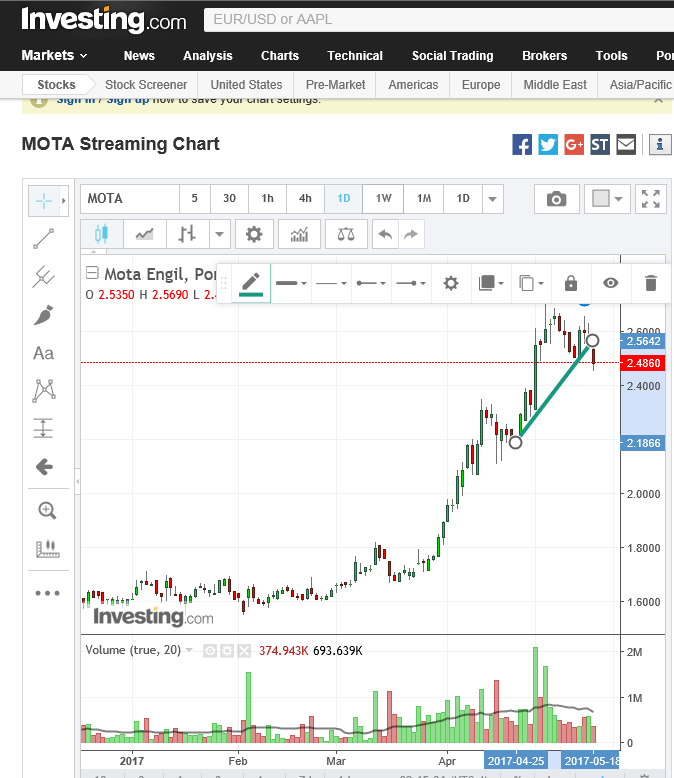Open the Technical menu
The image size is (674, 778).
(x=355, y=56)
